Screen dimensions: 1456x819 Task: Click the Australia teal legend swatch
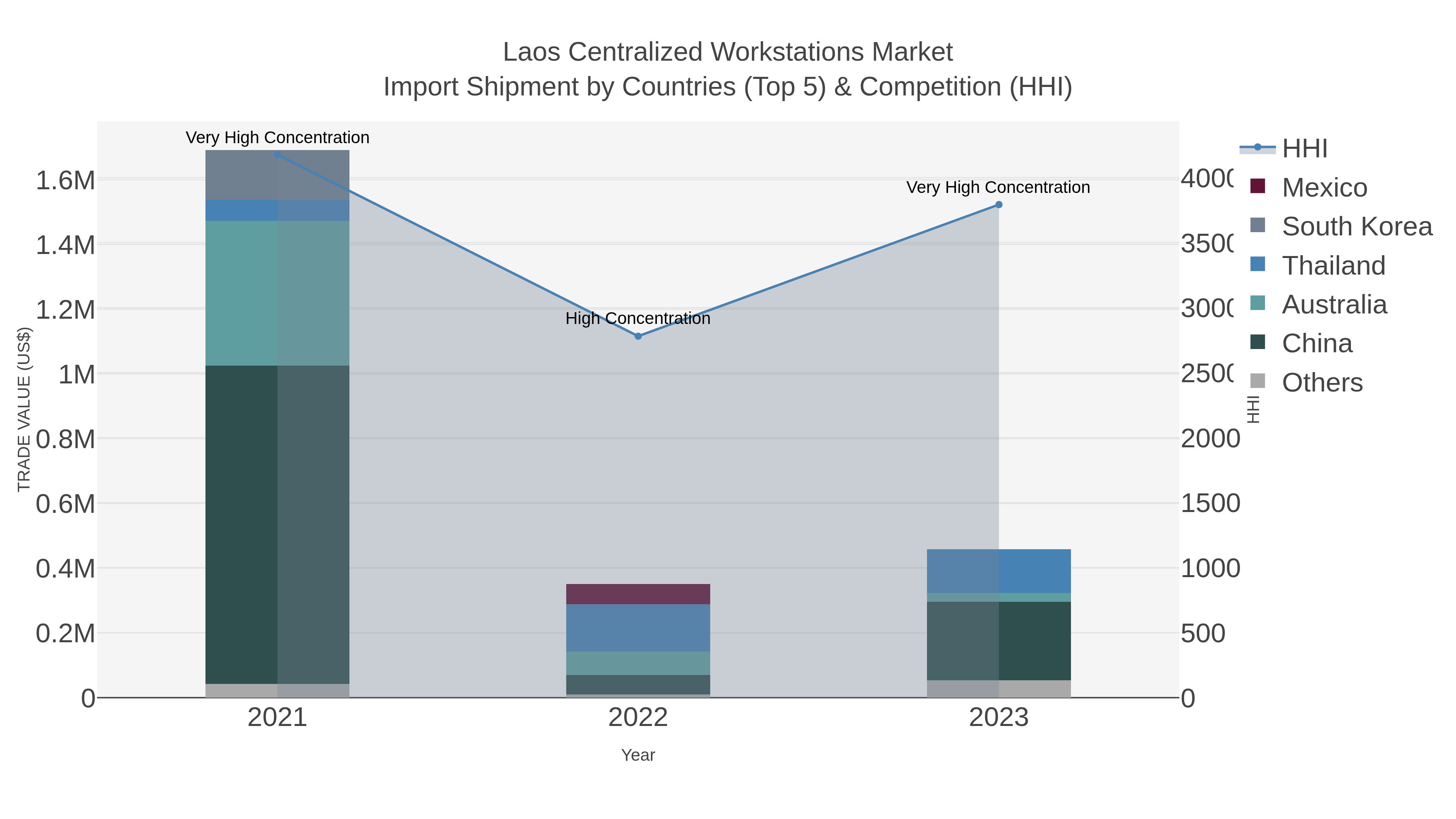(1257, 303)
